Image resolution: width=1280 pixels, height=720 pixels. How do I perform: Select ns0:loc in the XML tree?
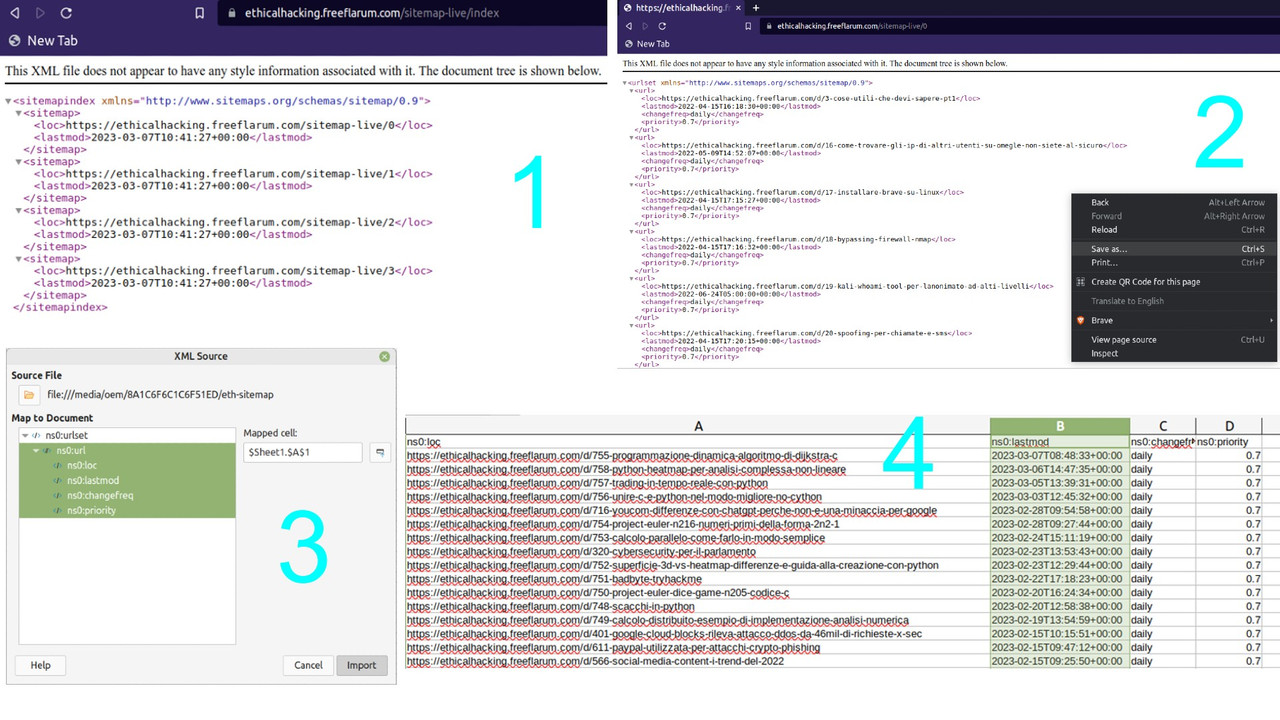82,466
